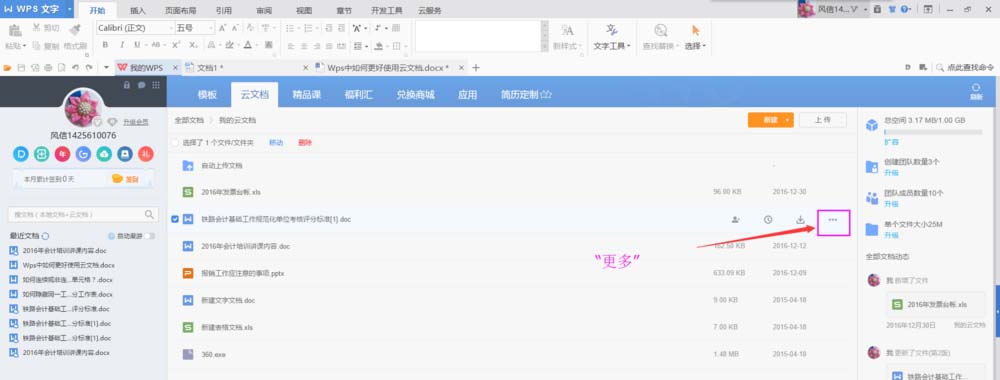Open the new tab plus button

click(475, 68)
